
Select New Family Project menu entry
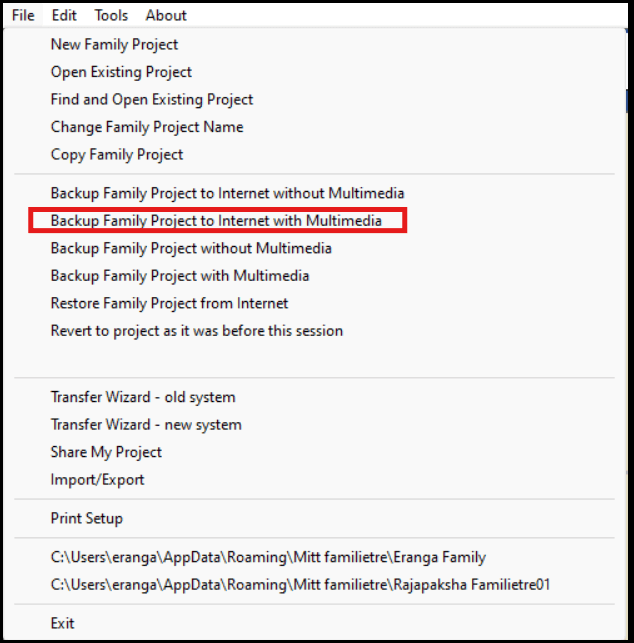(x=114, y=45)
